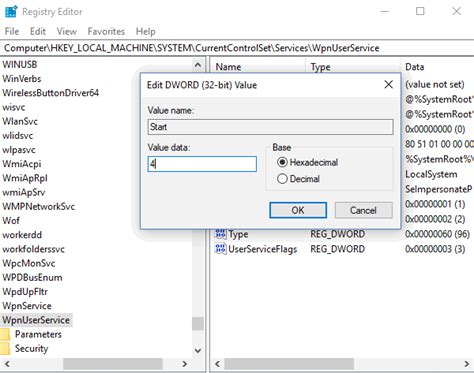This screenshot has height=373, width=474.
Task: Click the tree pane horizontal scrollbar thumb
Action: (x=113, y=364)
